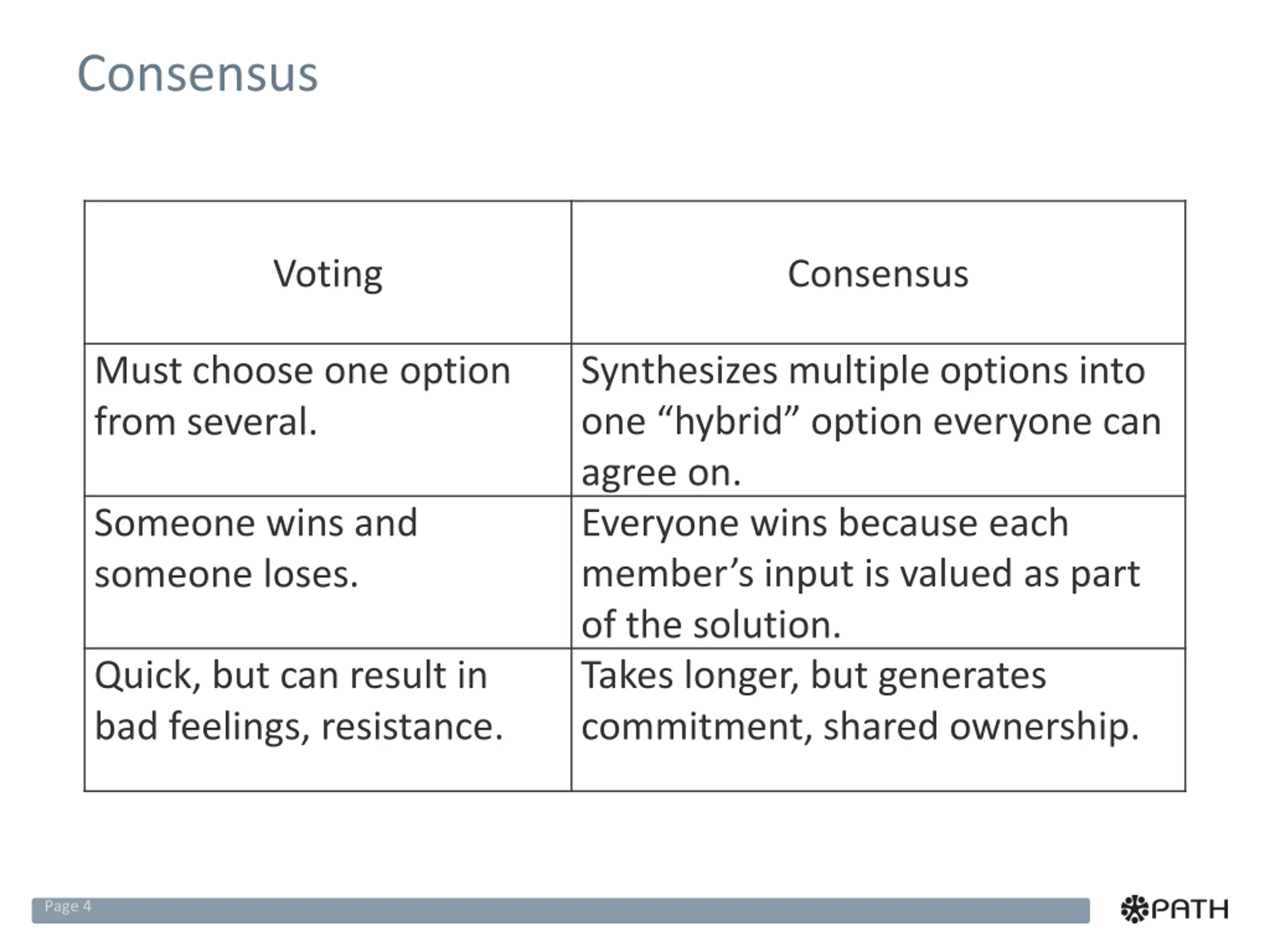Screen dimensions: 1270x952
Task: Click 'Someone wins and someone loses' cell
Action: click(x=328, y=572)
